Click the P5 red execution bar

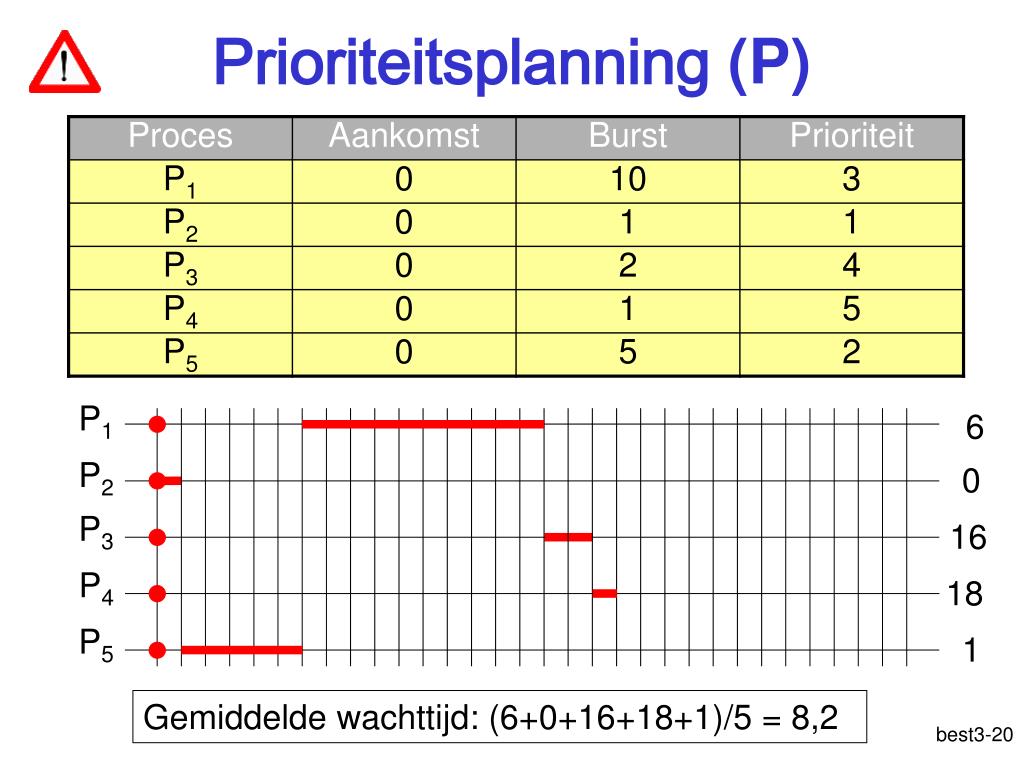coord(242,650)
